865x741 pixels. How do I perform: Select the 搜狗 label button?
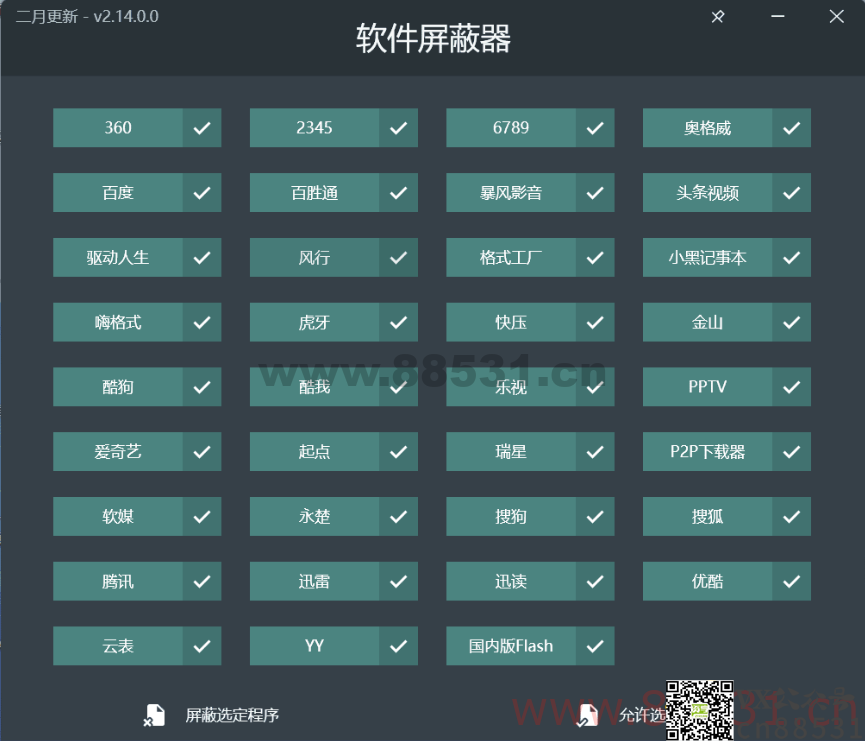511,516
